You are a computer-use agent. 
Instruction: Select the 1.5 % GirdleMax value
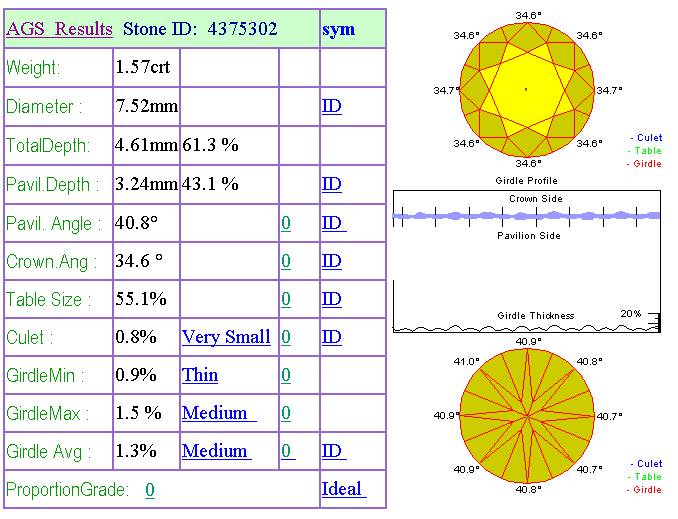point(138,413)
